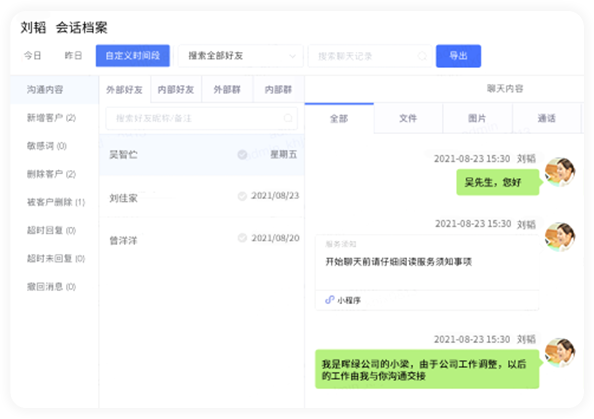This screenshot has width=594, height=419.
Task: Select 昨日 time filter
Action: click(x=73, y=56)
